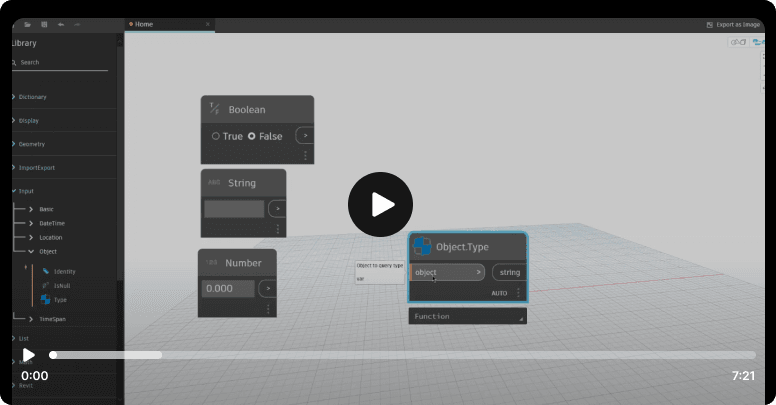
Task: Expand the Display library category
Action: click(26, 121)
